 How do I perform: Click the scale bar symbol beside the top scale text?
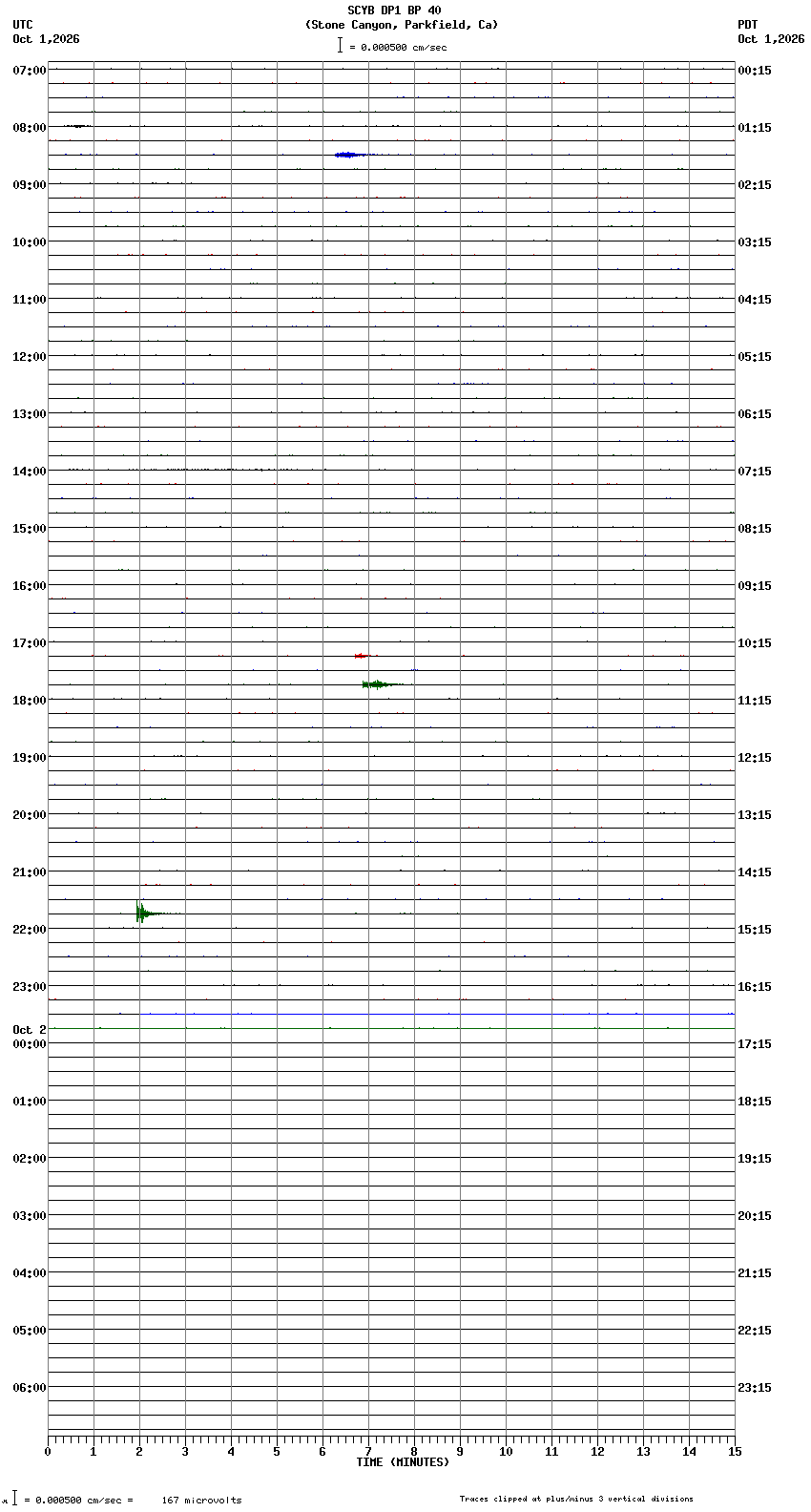(x=340, y=45)
